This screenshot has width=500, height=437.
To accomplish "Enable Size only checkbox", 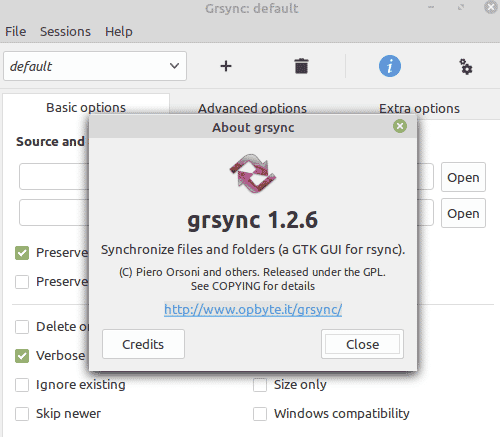I will pos(260,385).
